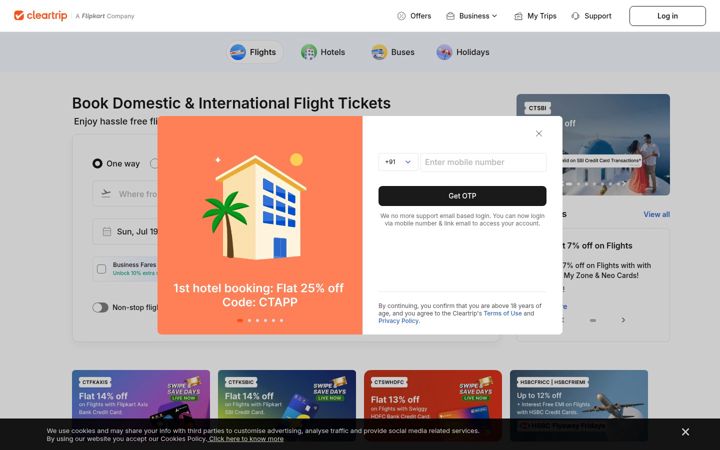This screenshot has height=450, width=720.
Task: Click the Hotels building icon
Action: 309,52
